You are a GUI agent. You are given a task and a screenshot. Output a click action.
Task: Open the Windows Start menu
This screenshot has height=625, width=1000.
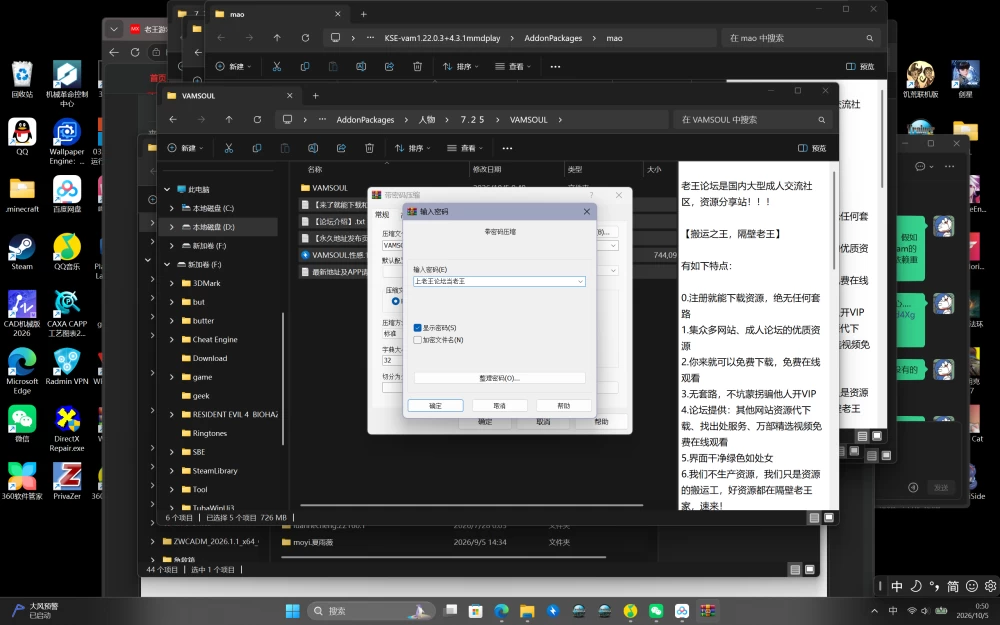[x=293, y=611]
